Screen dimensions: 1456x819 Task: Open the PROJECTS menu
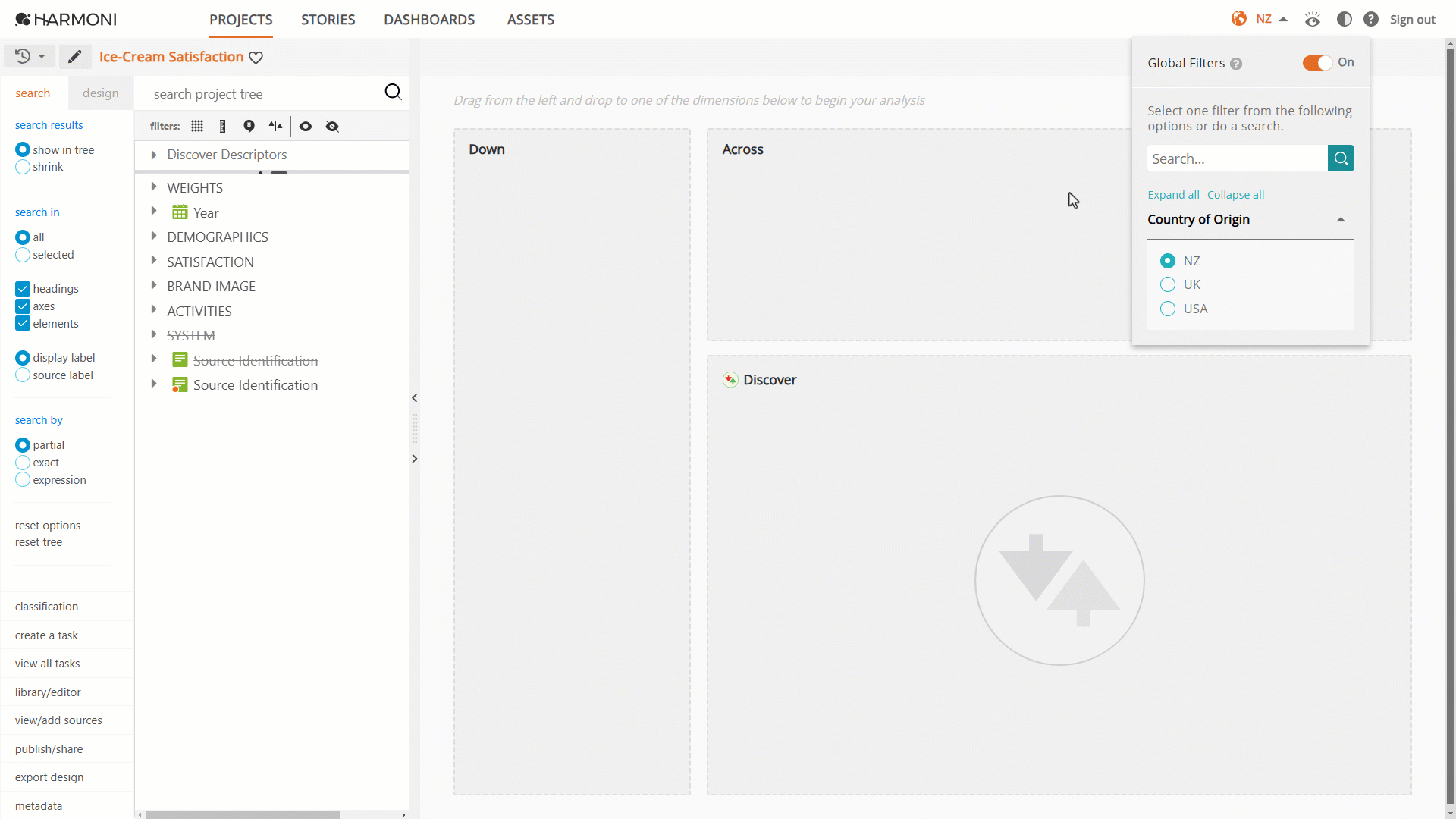(241, 20)
